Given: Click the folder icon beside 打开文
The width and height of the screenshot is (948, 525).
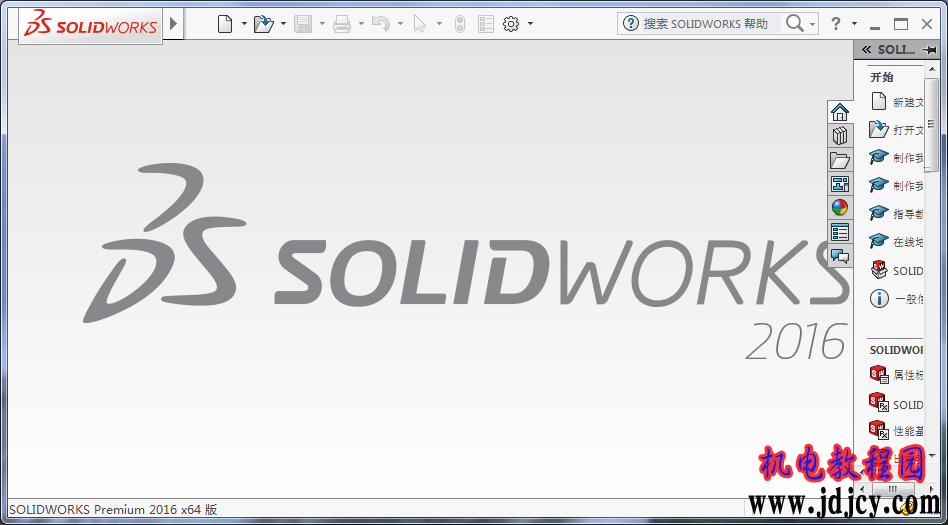Looking at the screenshot, I should tap(878, 129).
